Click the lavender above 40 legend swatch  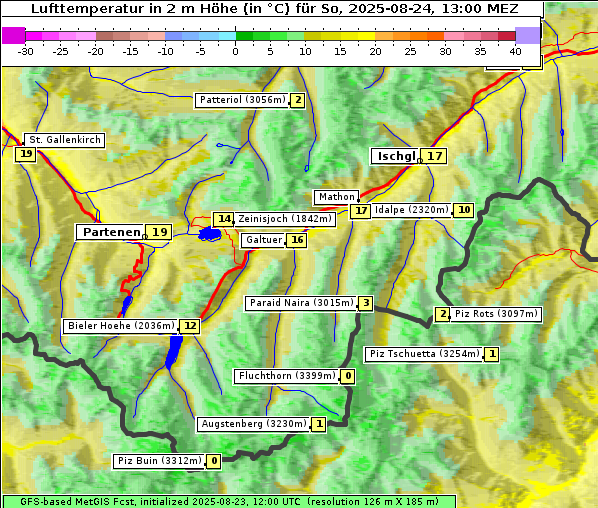pos(527,35)
